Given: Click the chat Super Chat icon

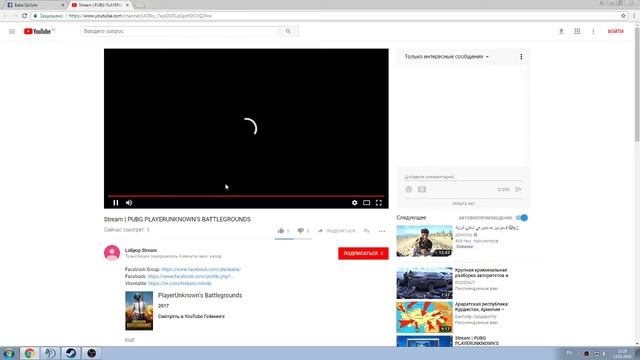Looking at the screenshot, I should tap(422, 189).
